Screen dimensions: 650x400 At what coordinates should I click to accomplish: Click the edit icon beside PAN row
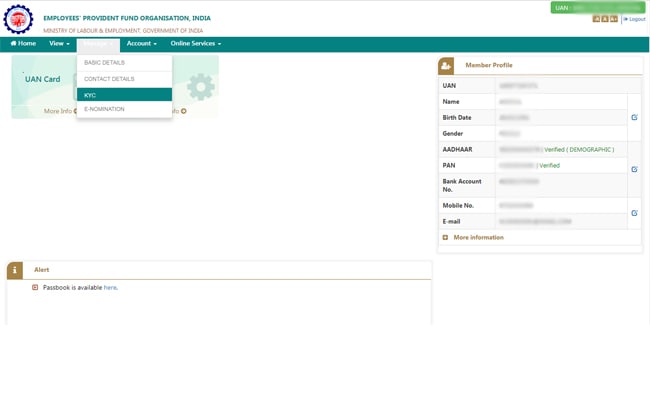(634, 169)
